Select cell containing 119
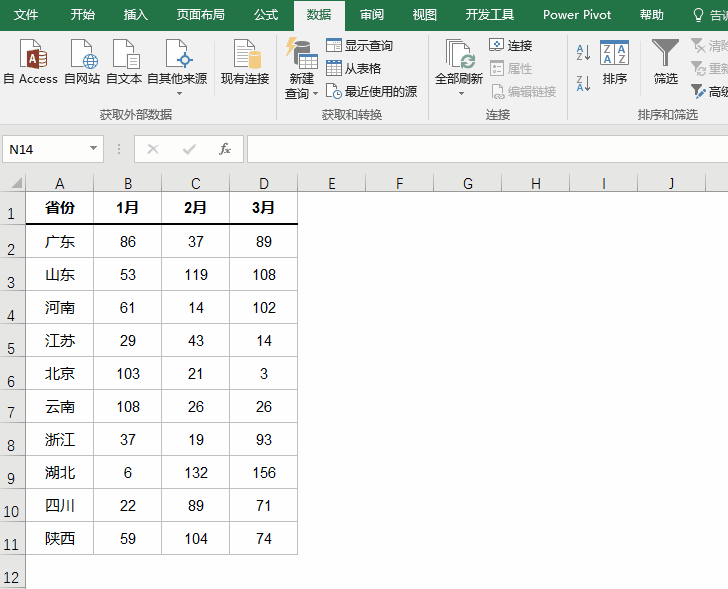728x589 pixels. 195,274
